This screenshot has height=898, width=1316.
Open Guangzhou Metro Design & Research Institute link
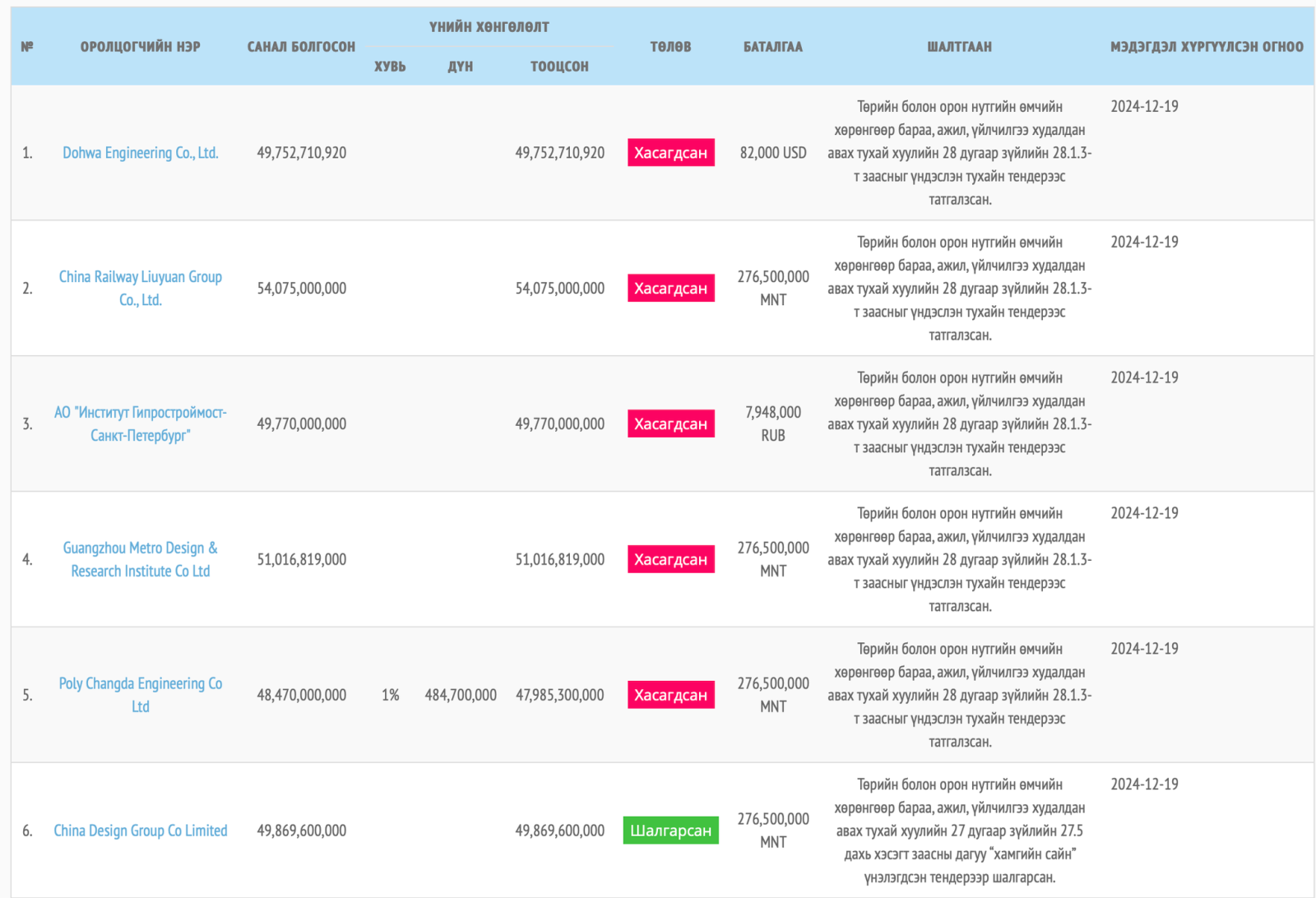click(141, 559)
